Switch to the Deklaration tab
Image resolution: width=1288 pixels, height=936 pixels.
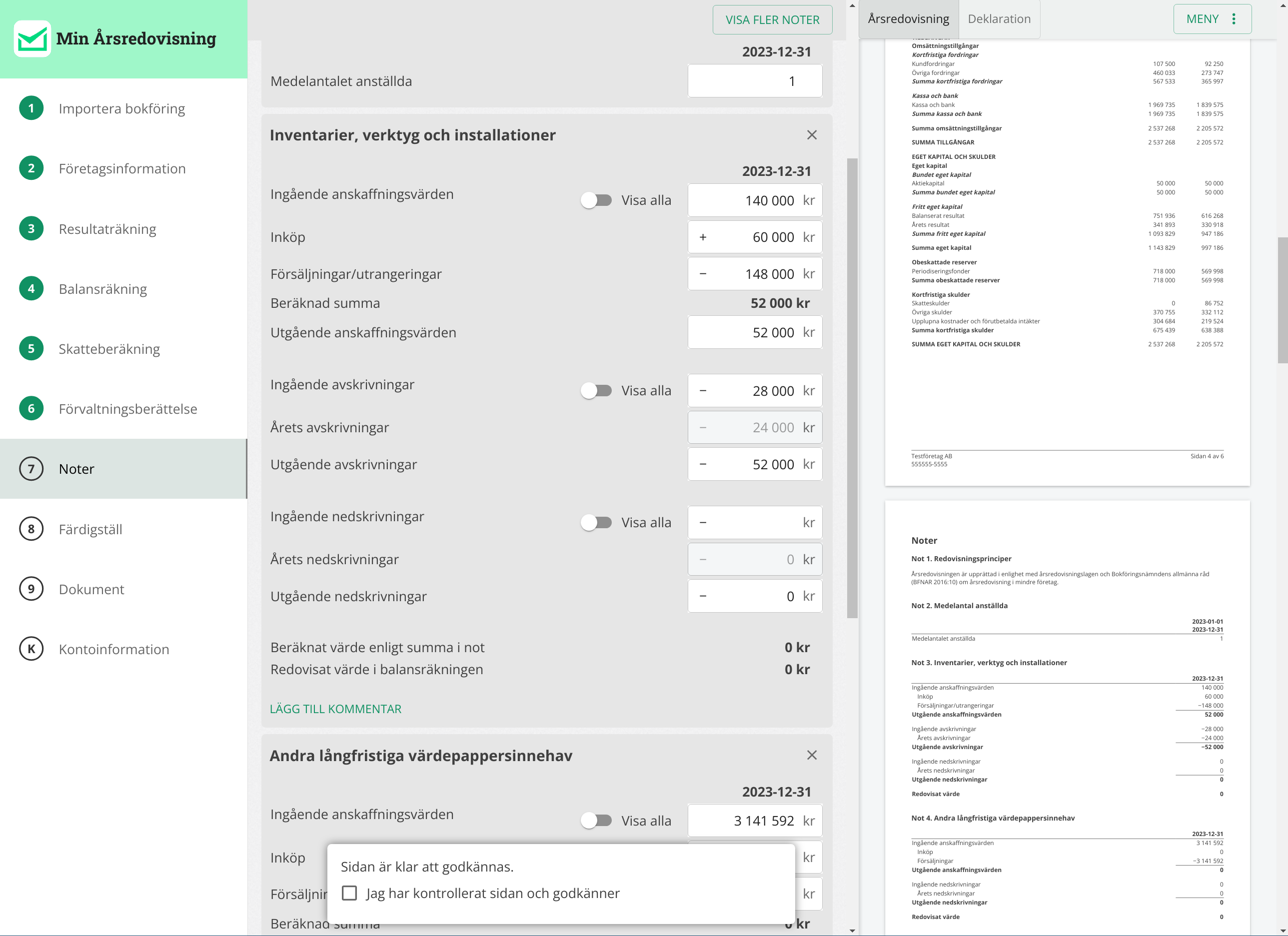pos(999,19)
